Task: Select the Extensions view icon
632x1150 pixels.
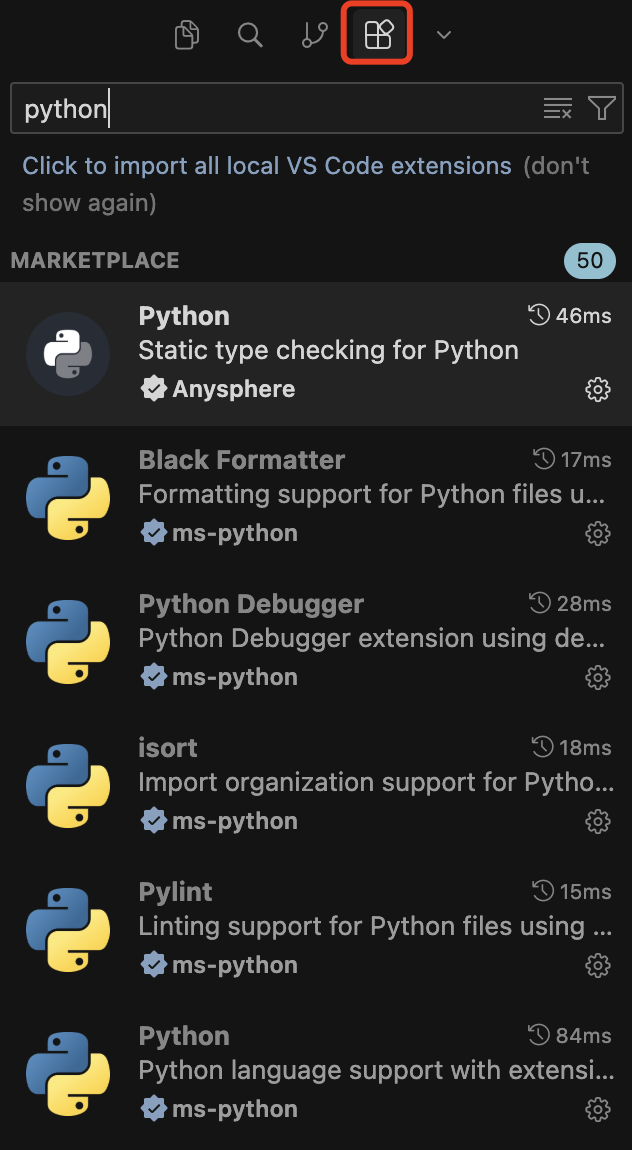Action: point(378,34)
